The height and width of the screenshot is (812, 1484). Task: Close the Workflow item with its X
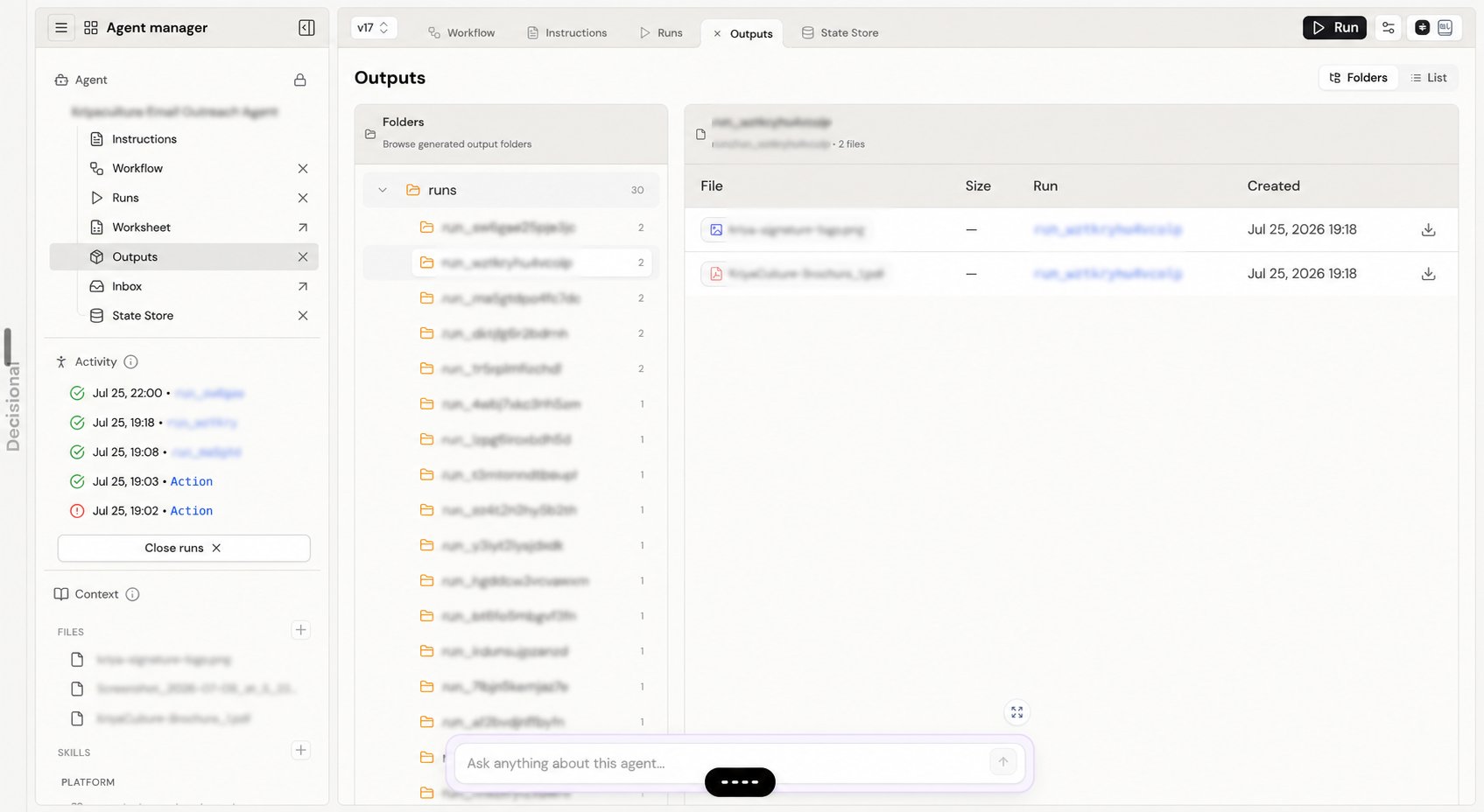(x=303, y=168)
